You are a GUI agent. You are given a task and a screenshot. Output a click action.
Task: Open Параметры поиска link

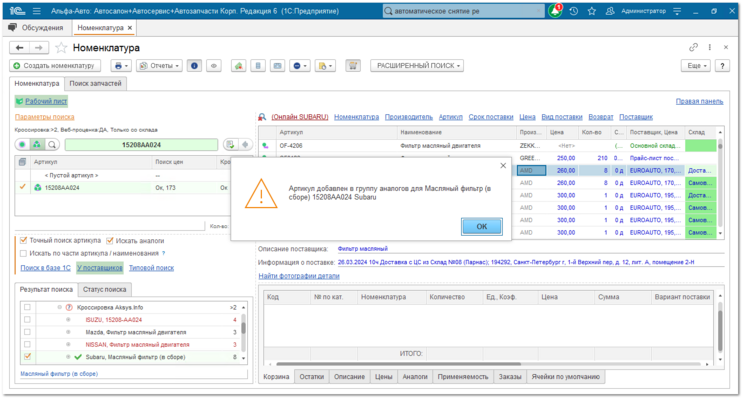click(45, 117)
